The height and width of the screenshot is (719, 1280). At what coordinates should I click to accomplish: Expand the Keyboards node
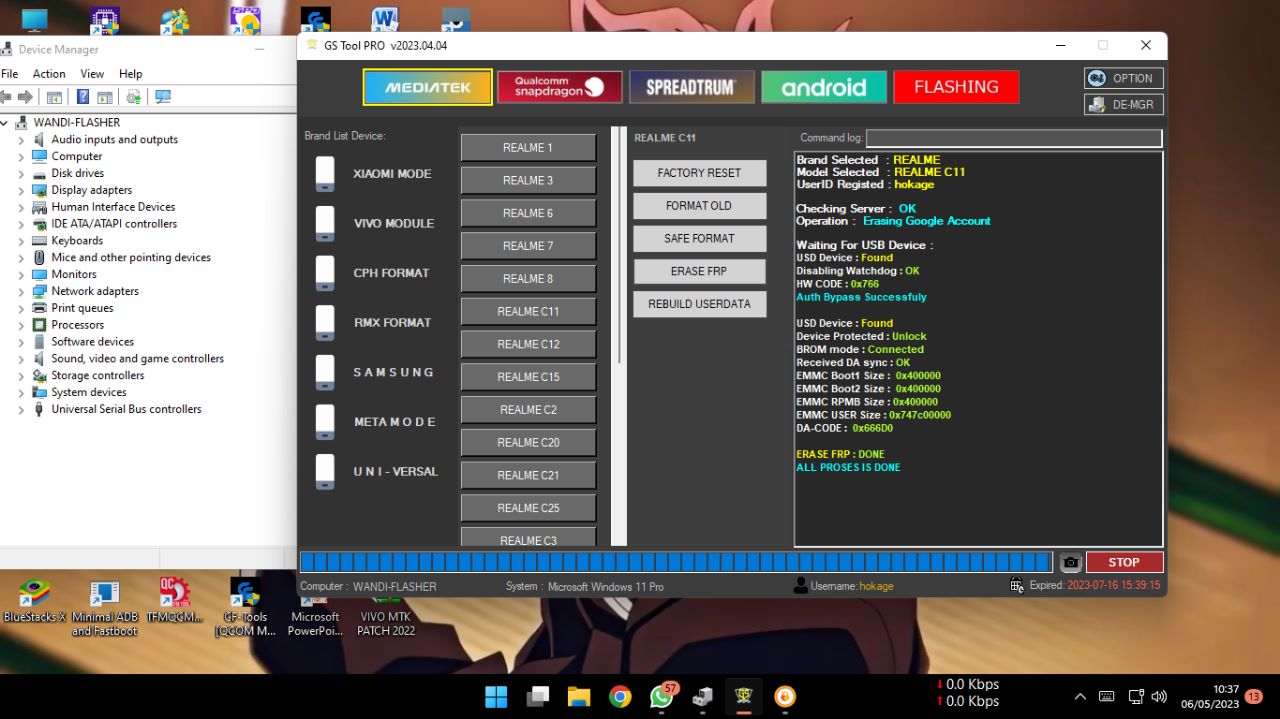pyautogui.click(x=21, y=241)
